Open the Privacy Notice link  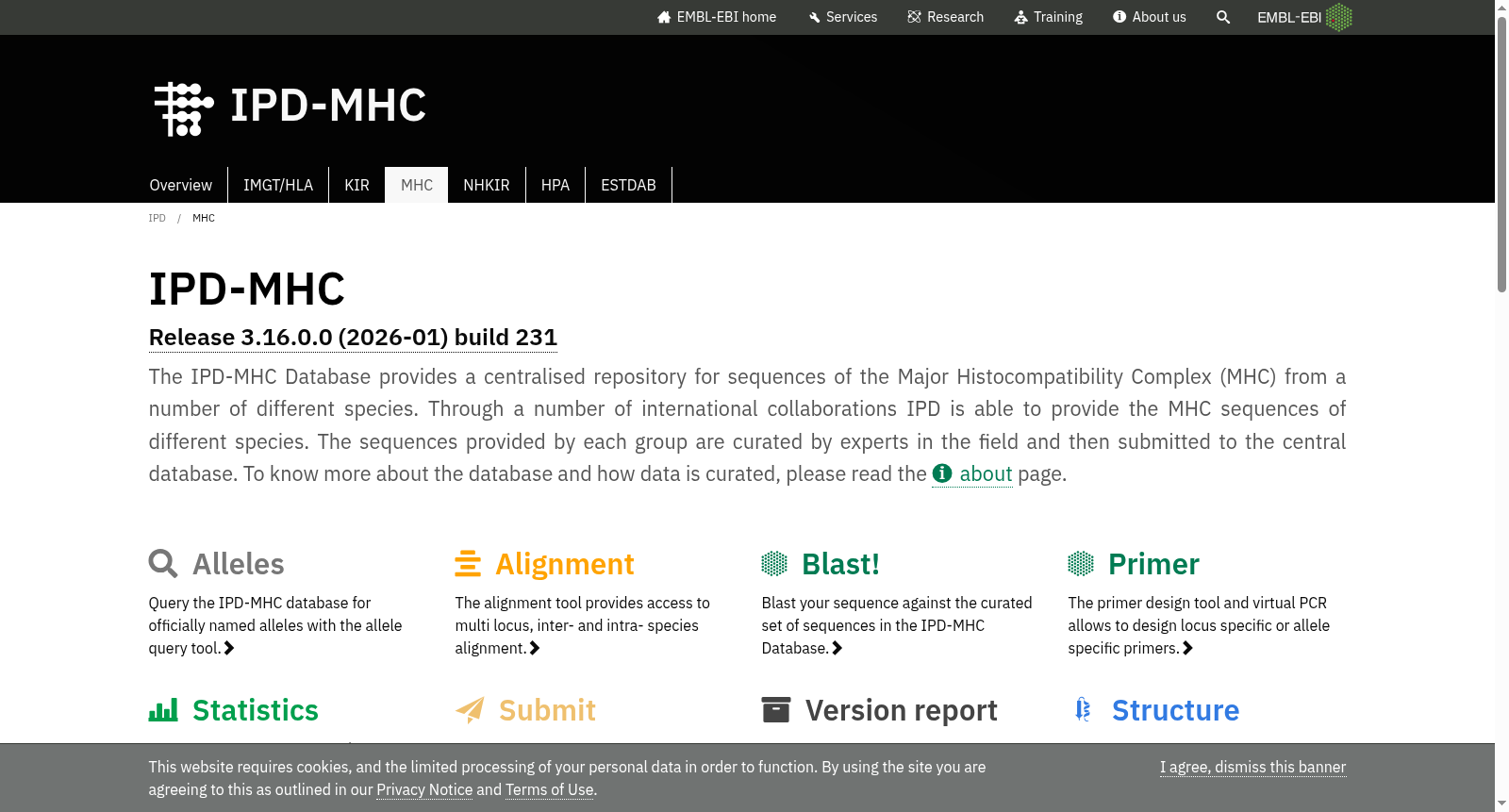424,789
